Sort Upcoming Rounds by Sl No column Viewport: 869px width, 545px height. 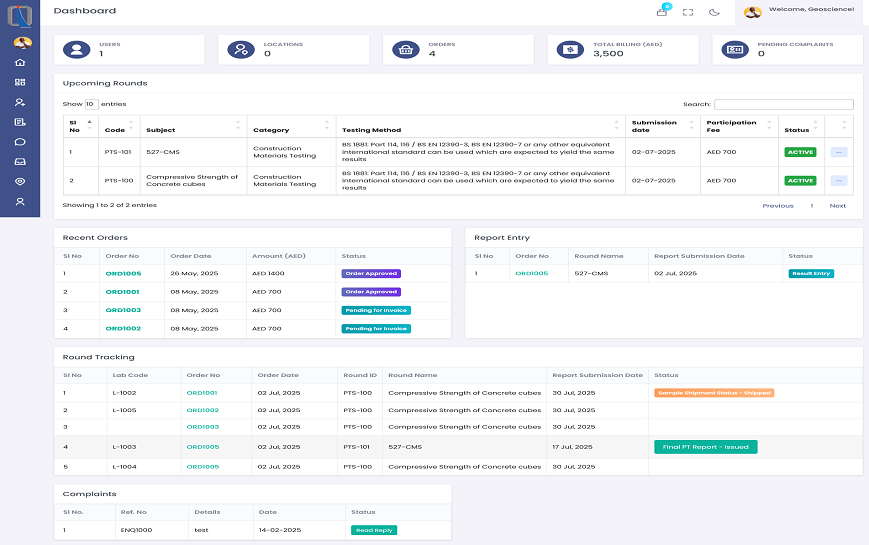79,126
